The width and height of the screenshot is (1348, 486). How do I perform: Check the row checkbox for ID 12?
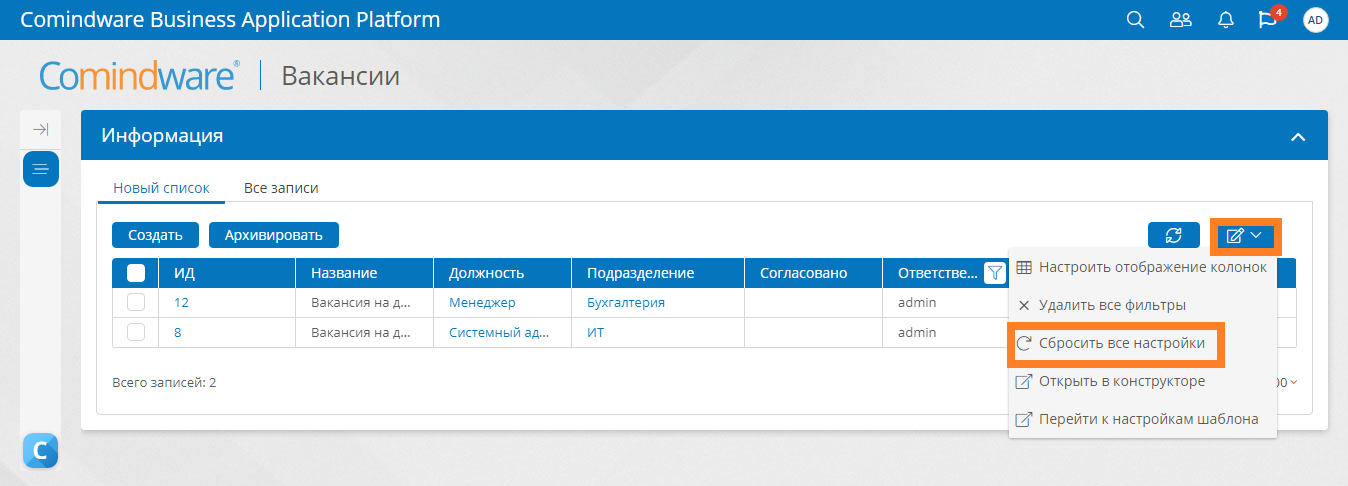coord(136,302)
